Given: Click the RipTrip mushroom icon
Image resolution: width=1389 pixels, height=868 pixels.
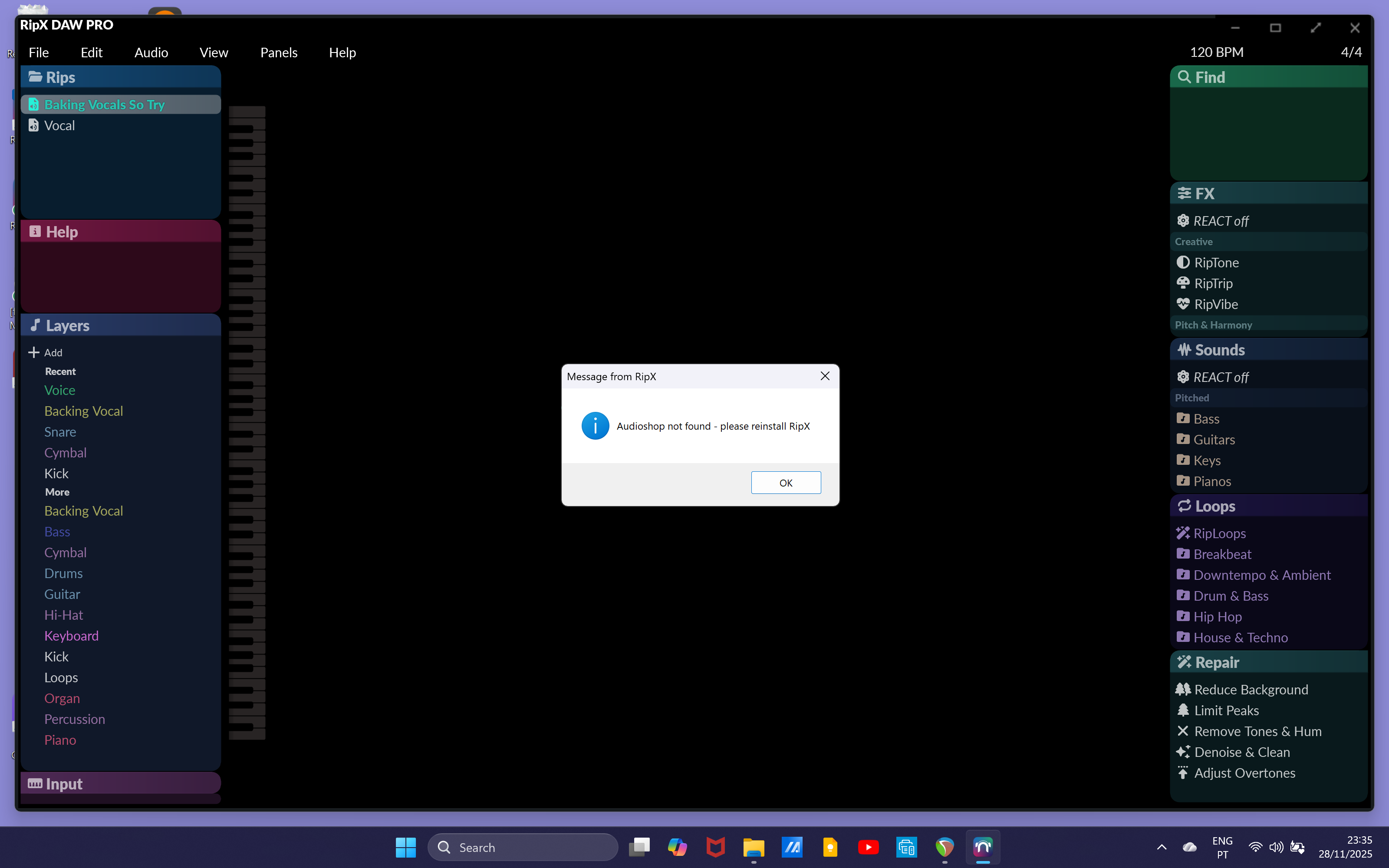Looking at the screenshot, I should pyautogui.click(x=1183, y=283).
